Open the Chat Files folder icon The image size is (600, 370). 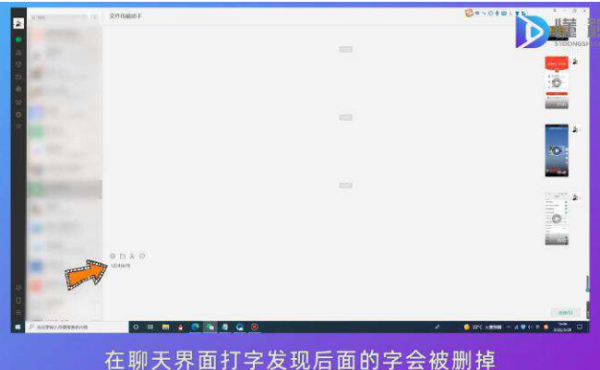(18, 77)
